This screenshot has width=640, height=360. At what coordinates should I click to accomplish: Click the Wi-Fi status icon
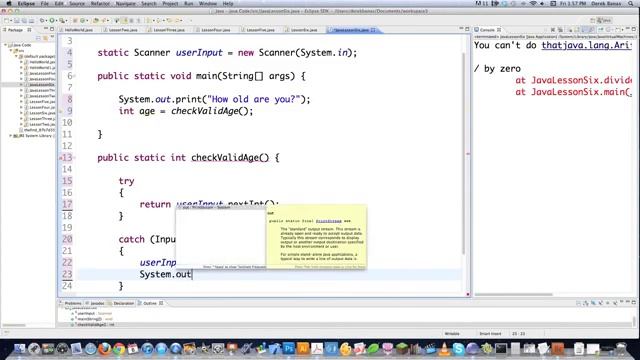533,3
